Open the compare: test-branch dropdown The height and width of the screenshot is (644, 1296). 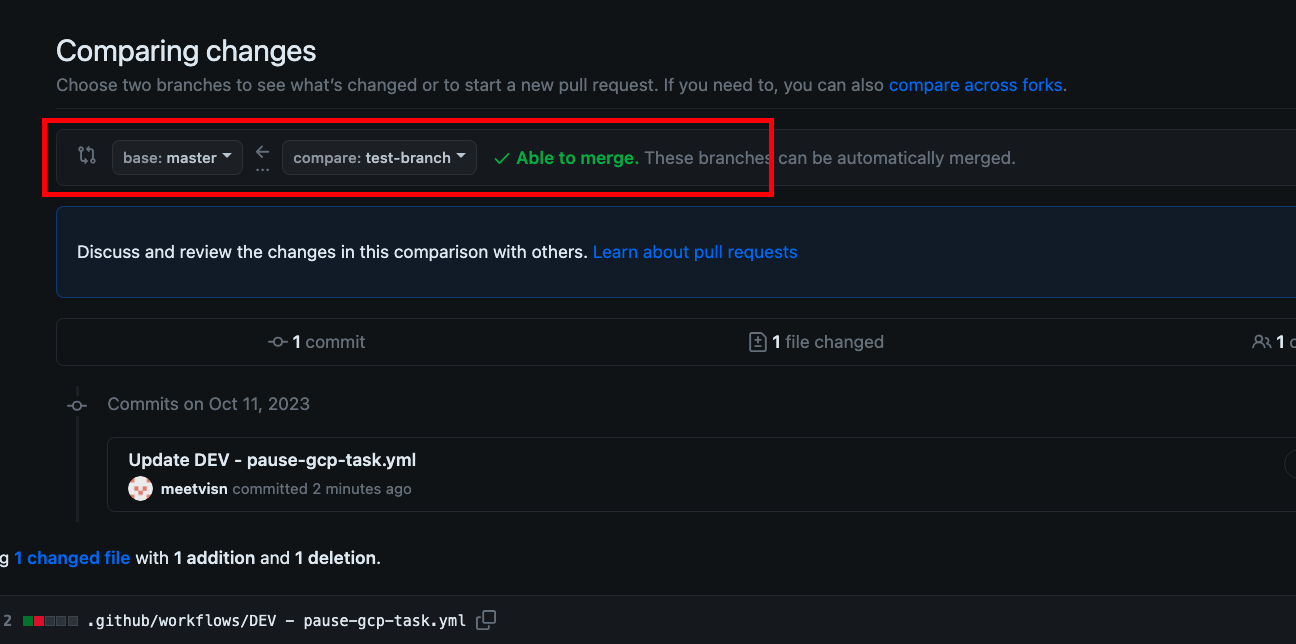click(379, 157)
